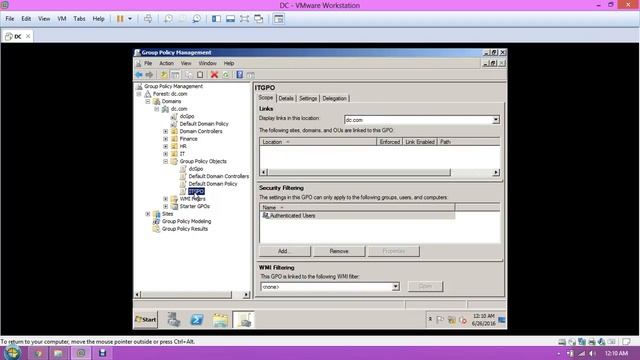Open the GPMC Window menu
The image size is (640, 360).
point(207,63)
